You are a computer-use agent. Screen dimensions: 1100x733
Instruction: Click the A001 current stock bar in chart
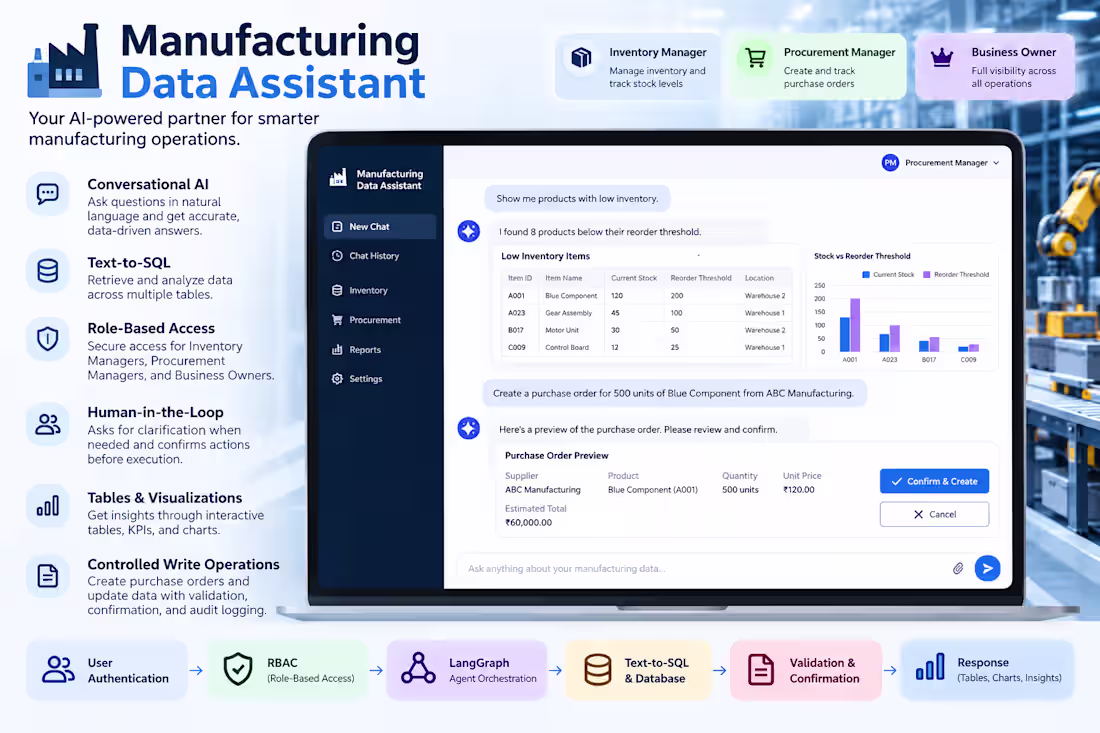click(x=845, y=334)
